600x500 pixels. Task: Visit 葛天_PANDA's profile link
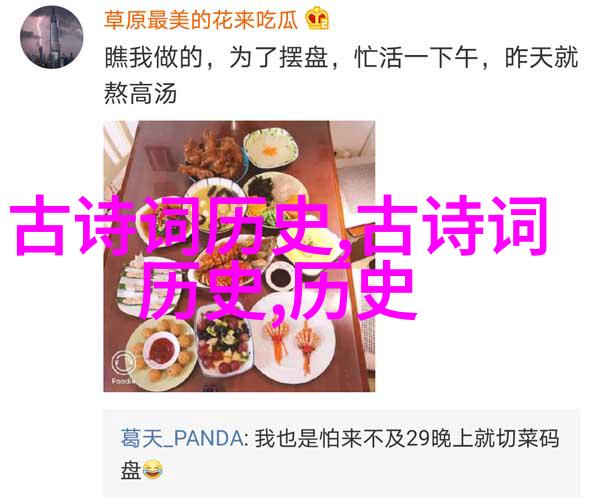point(182,438)
